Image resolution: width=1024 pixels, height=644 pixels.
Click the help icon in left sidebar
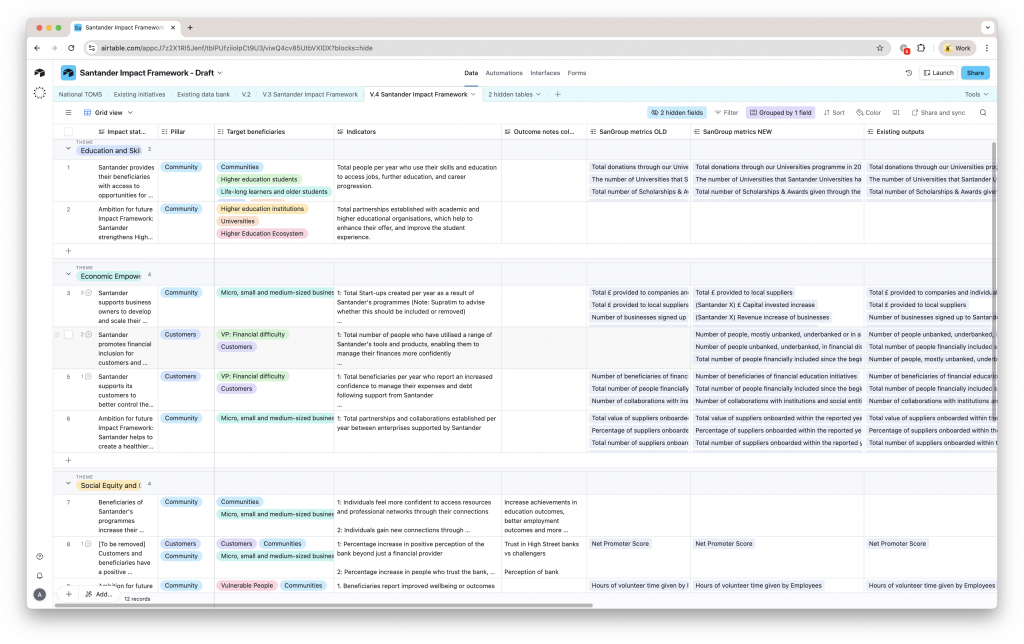click(x=39, y=556)
